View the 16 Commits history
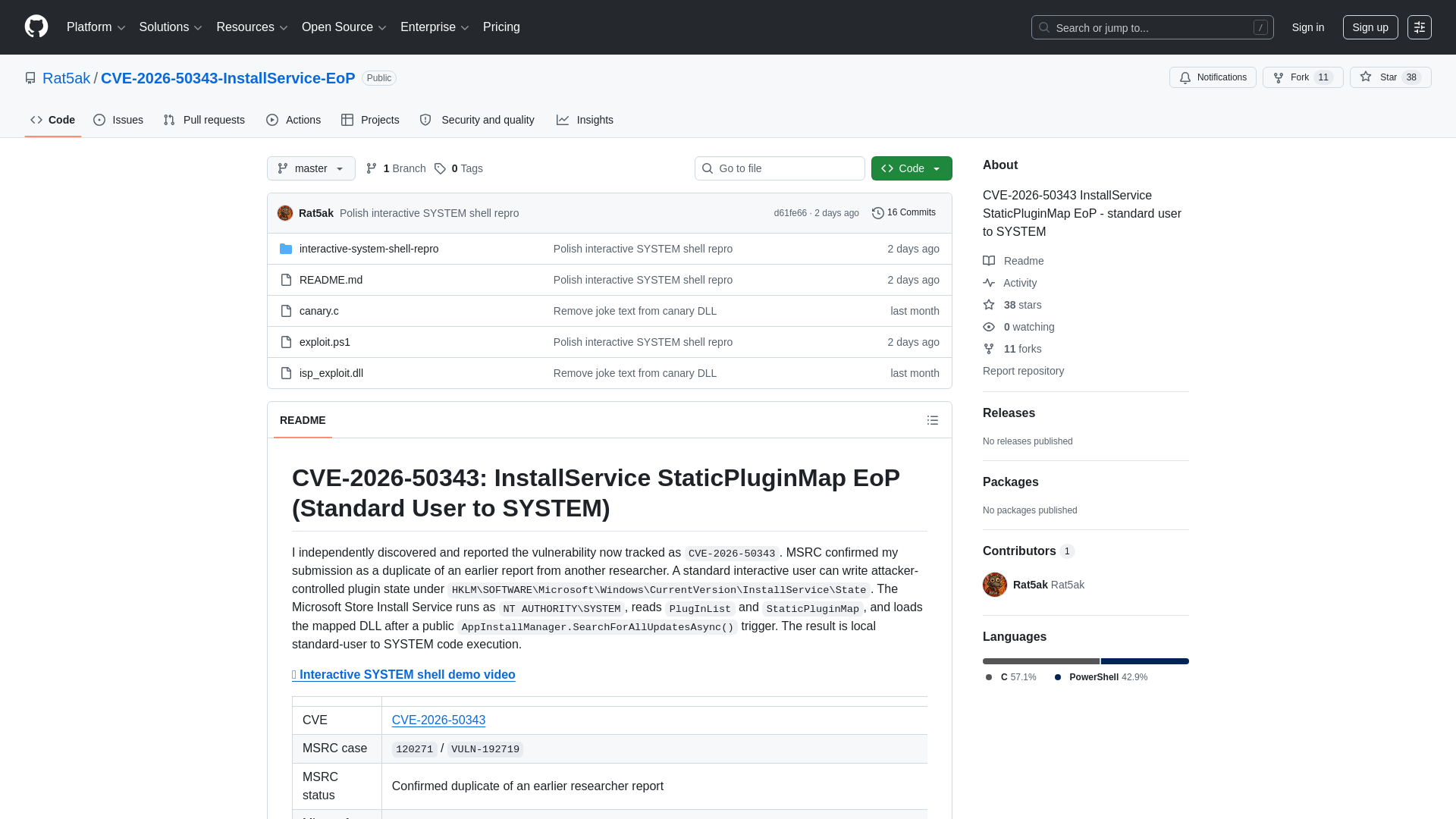This screenshot has height=819, width=1456. click(904, 213)
